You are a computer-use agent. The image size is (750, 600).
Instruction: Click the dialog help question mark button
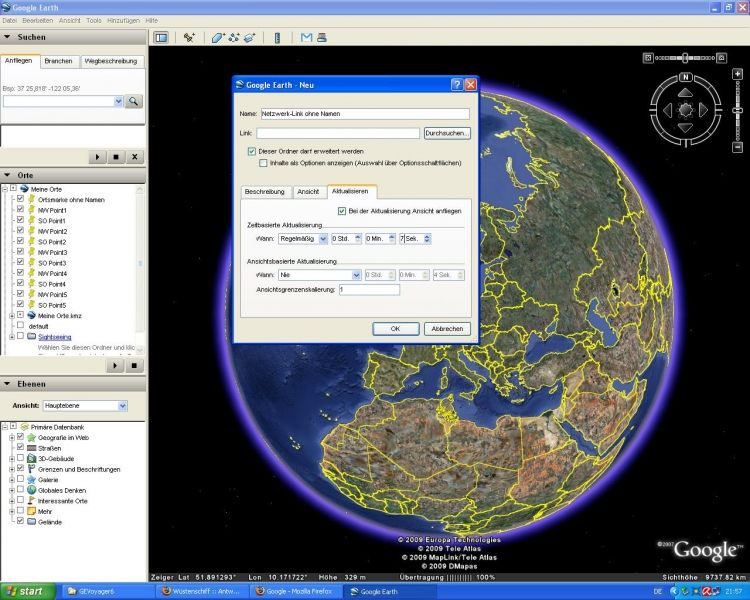pyautogui.click(x=457, y=85)
